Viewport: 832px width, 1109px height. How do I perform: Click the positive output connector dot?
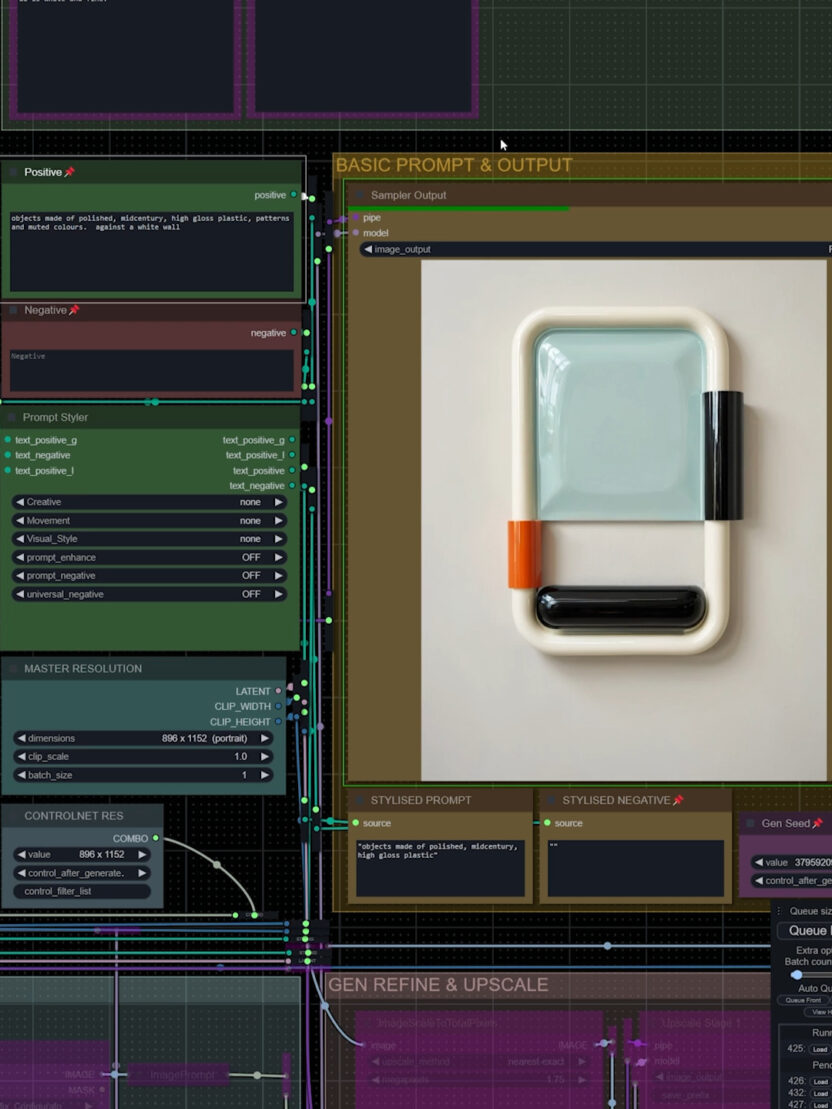point(293,195)
